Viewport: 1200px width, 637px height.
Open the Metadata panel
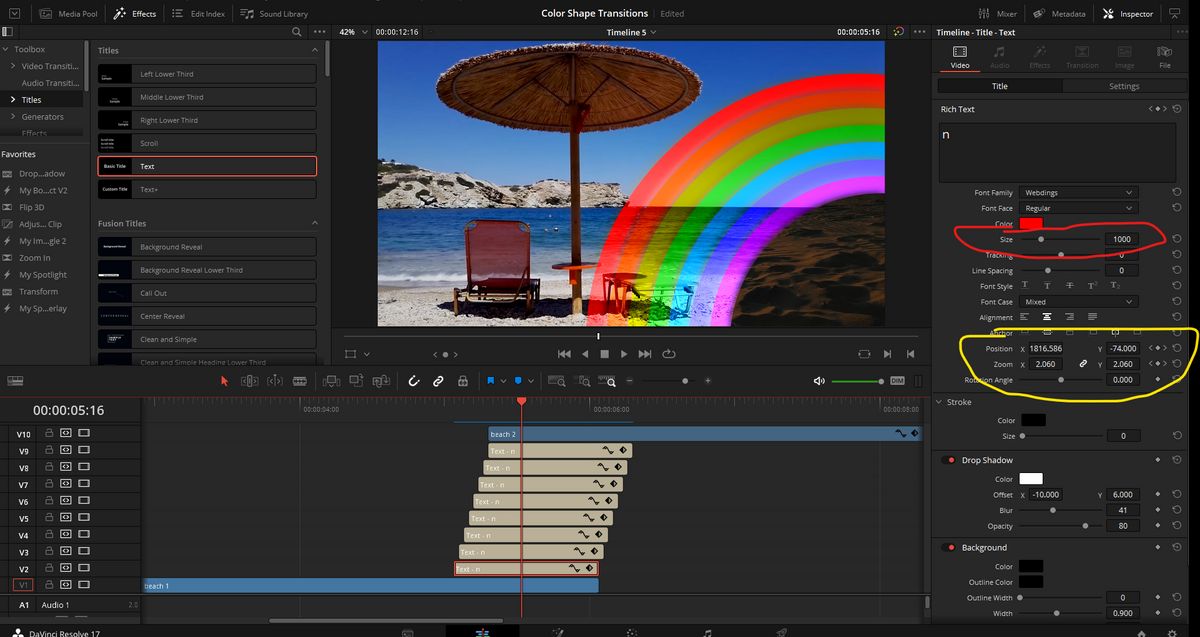tap(1071, 13)
